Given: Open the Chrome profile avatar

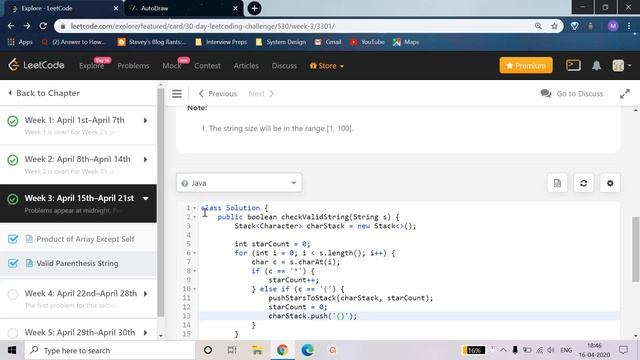Looking at the screenshot, I should point(613,26).
